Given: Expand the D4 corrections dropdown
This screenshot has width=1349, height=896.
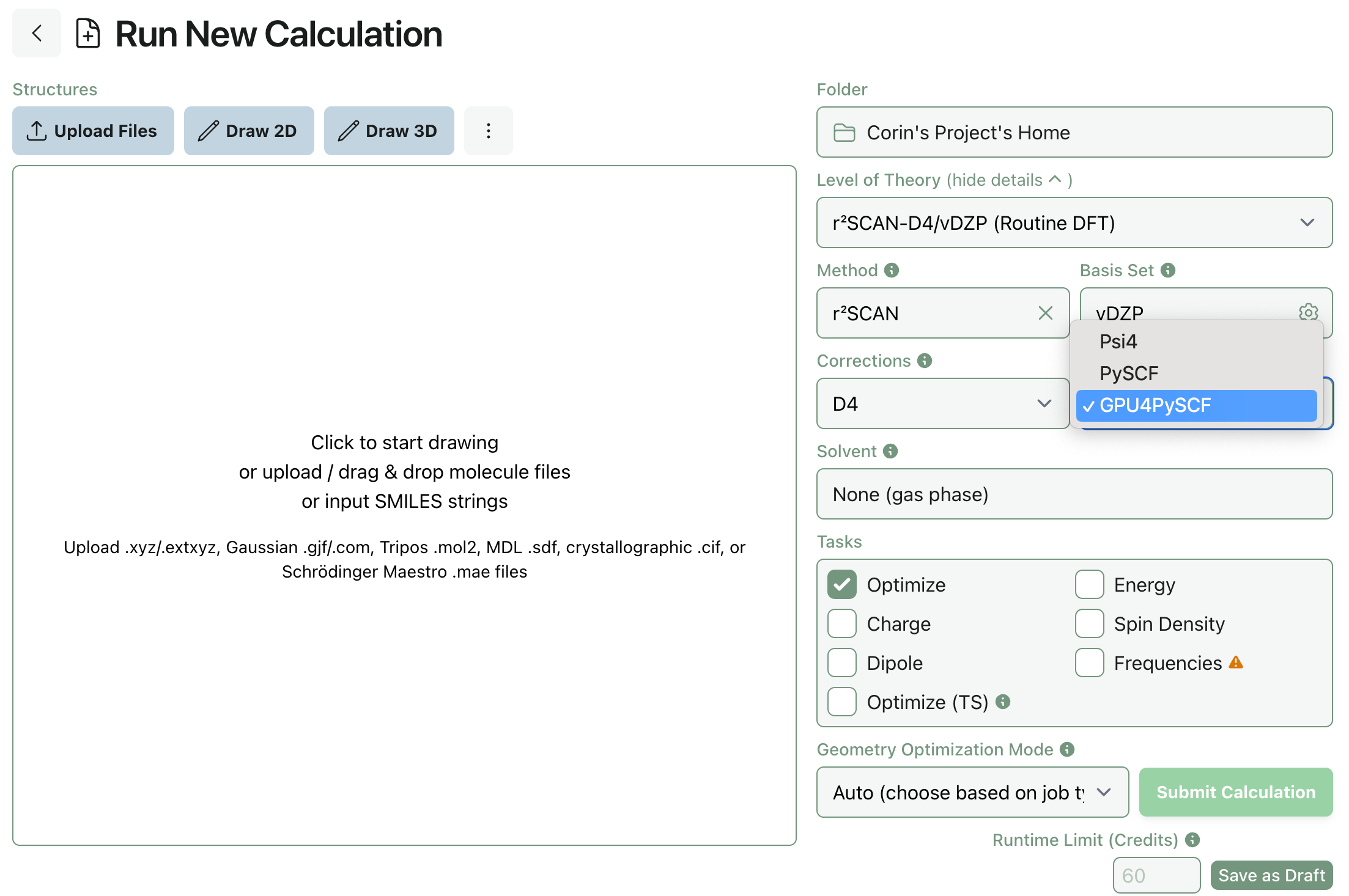Looking at the screenshot, I should pos(942,403).
